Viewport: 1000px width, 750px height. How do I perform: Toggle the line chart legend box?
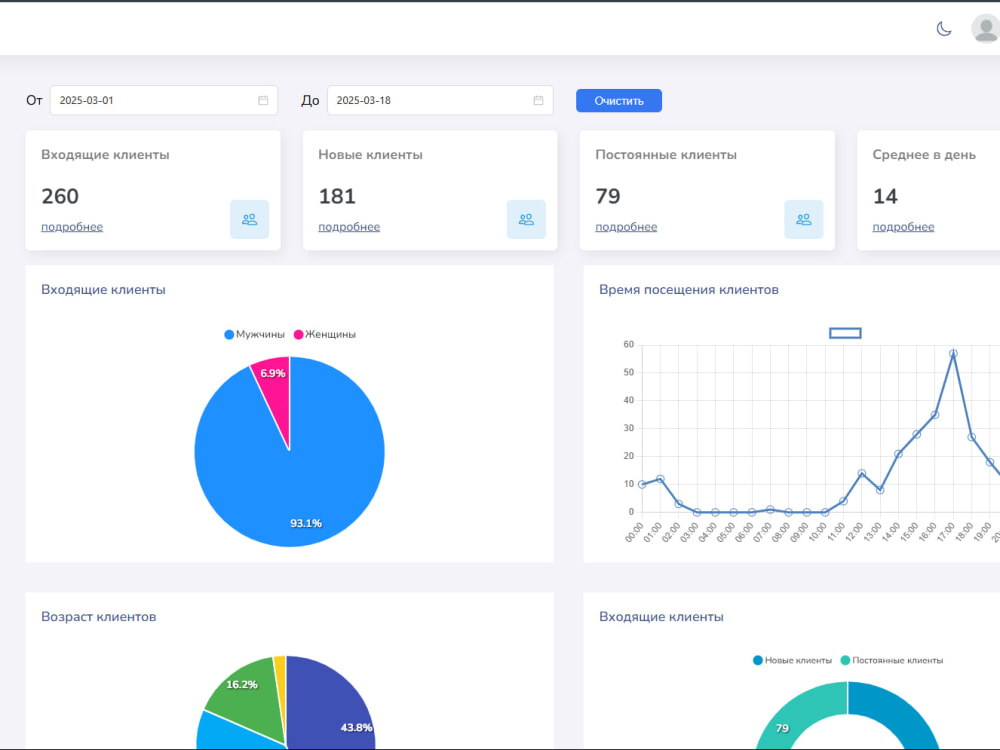845,333
